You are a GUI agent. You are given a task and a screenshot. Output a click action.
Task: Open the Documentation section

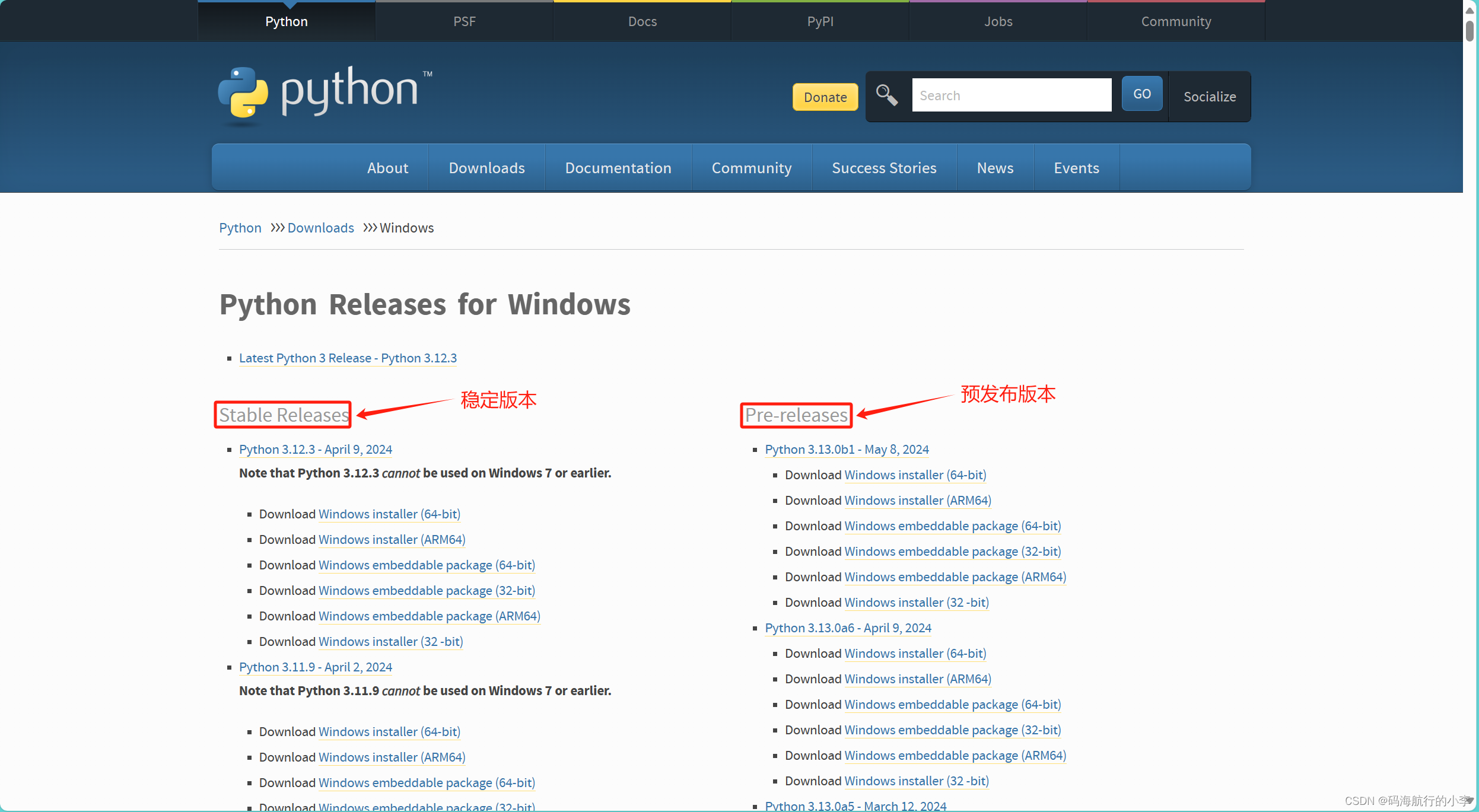click(x=618, y=168)
